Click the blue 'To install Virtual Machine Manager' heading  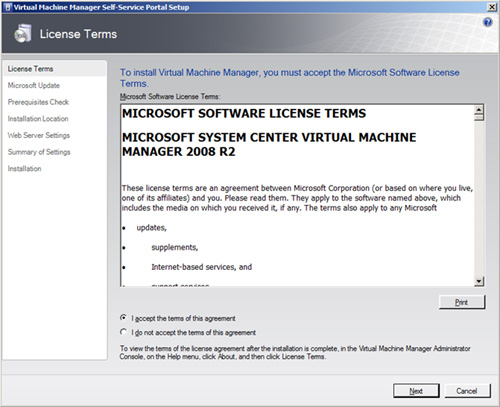(x=290, y=78)
